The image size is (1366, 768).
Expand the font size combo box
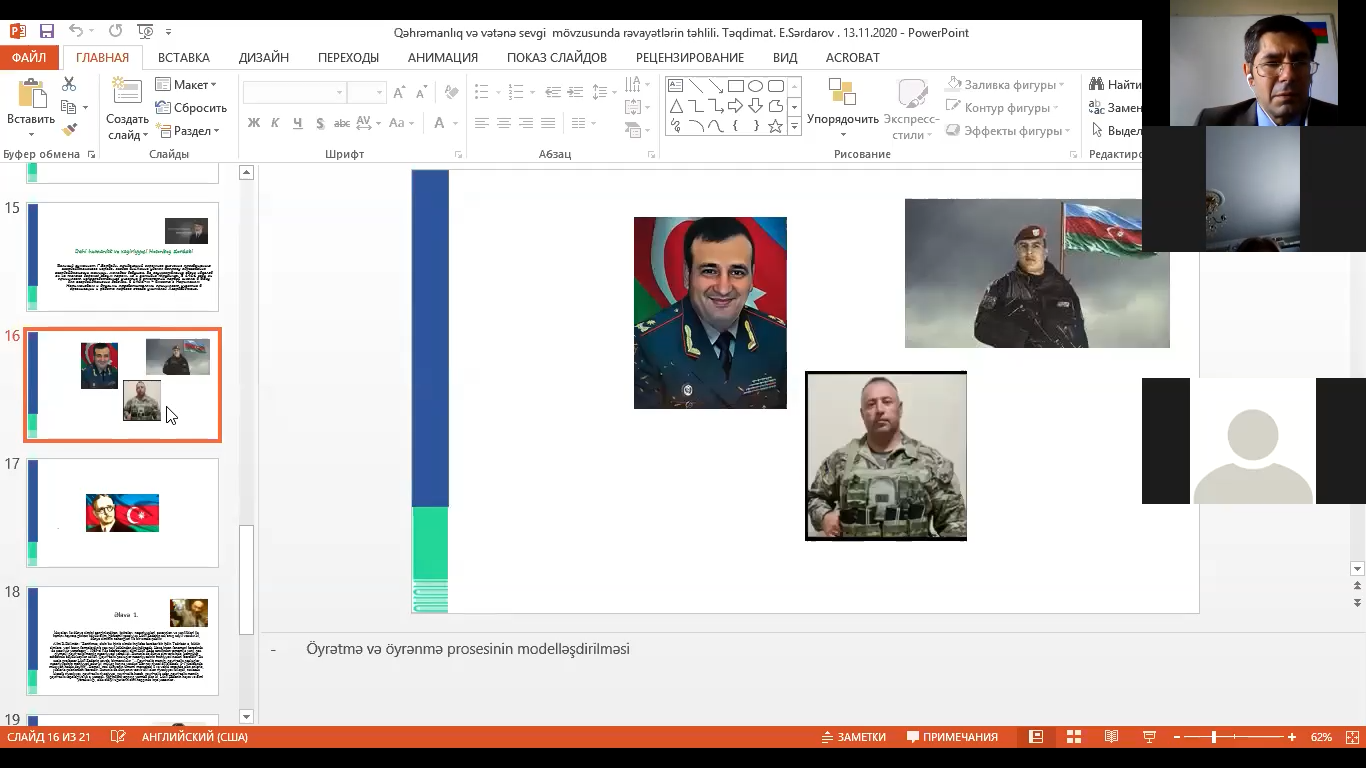380,92
